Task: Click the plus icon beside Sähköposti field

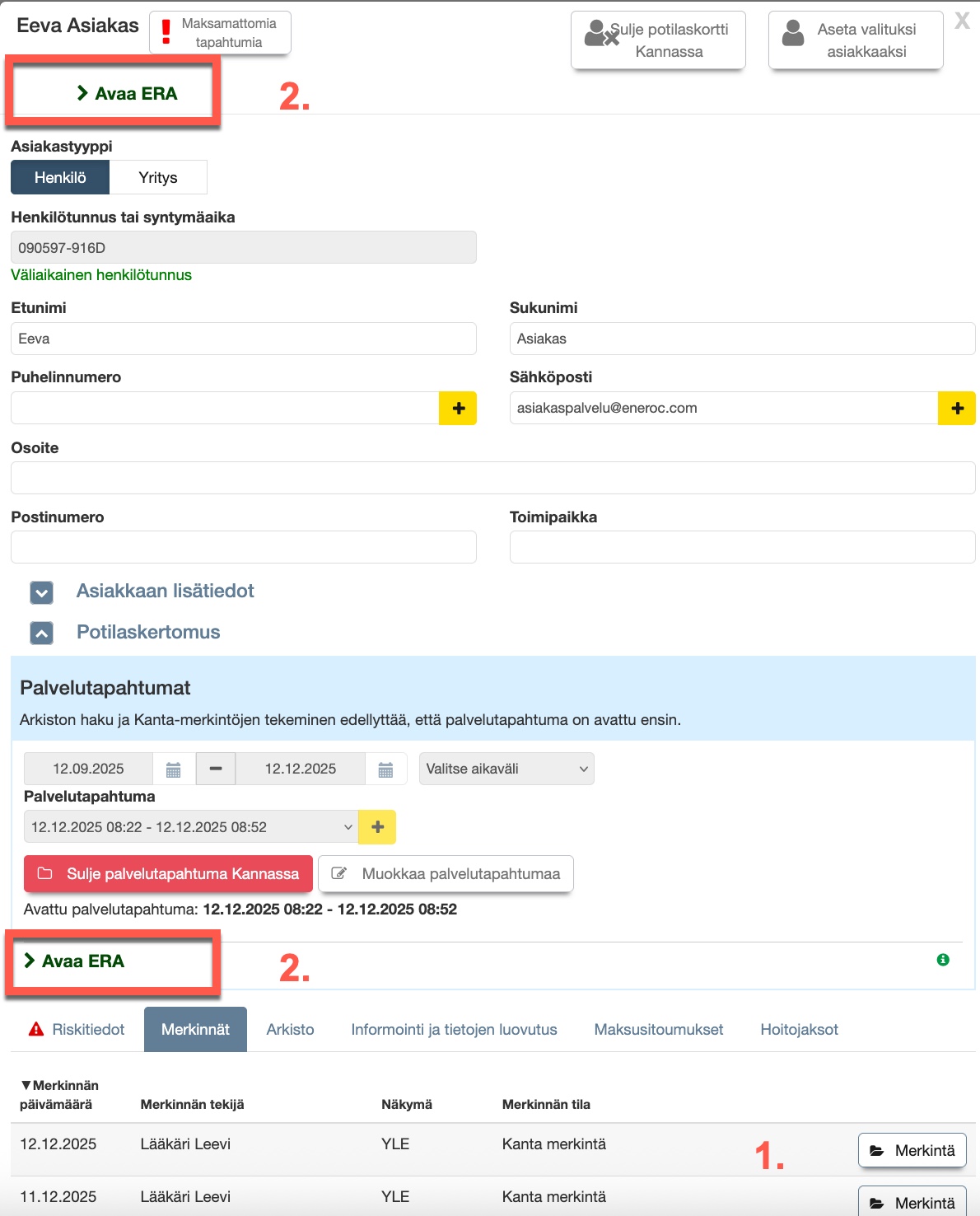Action: [x=957, y=409]
